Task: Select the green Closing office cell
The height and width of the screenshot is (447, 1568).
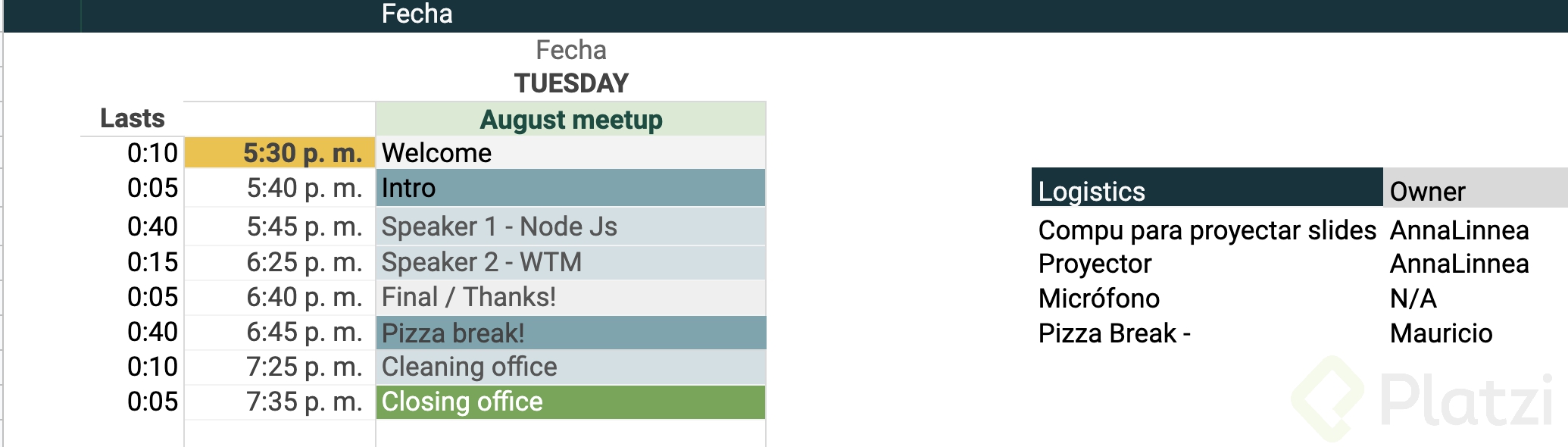Action: (x=570, y=402)
